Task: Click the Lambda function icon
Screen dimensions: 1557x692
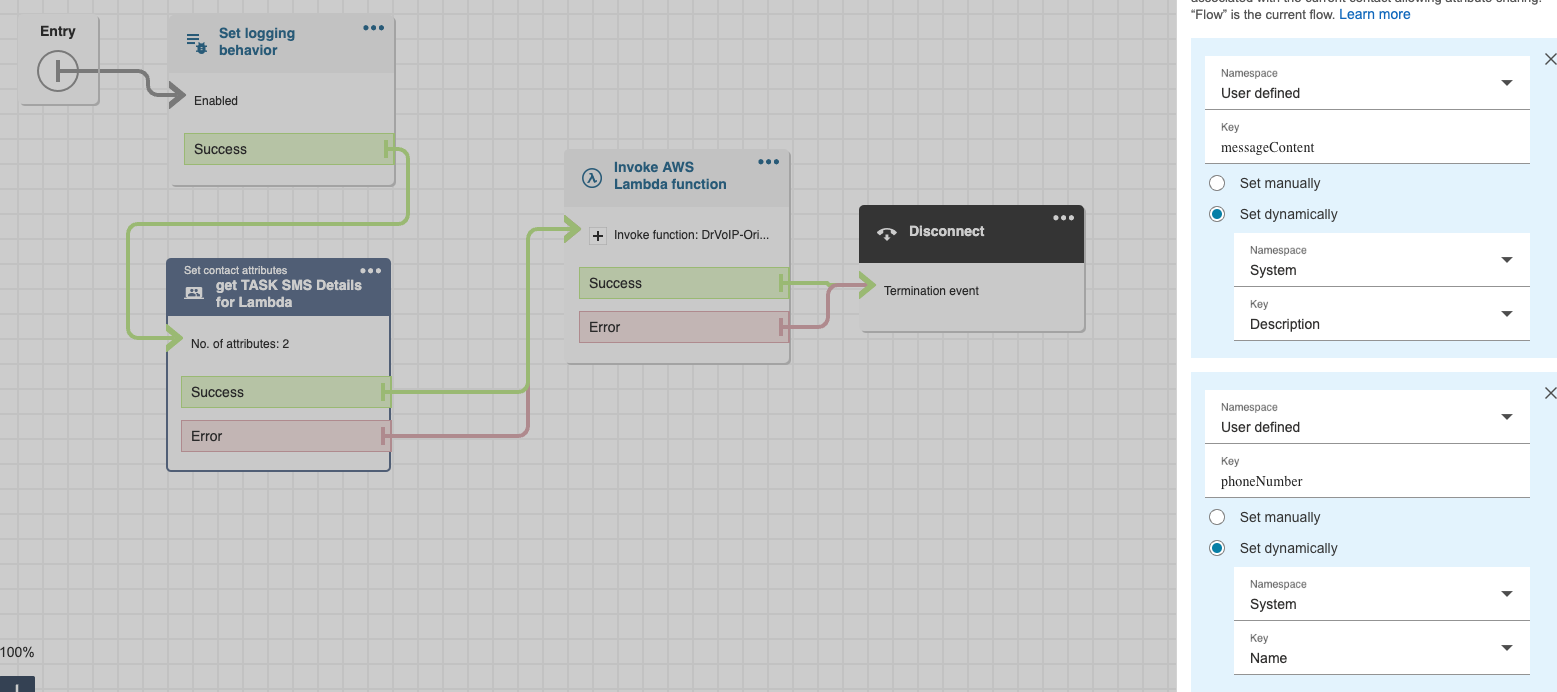Action: 592,177
